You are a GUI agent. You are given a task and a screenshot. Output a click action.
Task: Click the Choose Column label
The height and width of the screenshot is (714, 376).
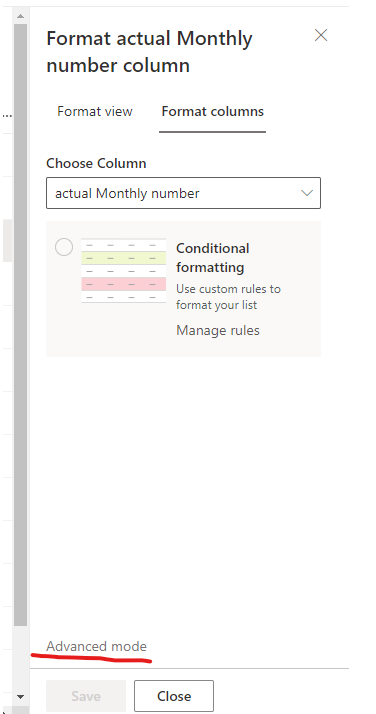tap(96, 163)
